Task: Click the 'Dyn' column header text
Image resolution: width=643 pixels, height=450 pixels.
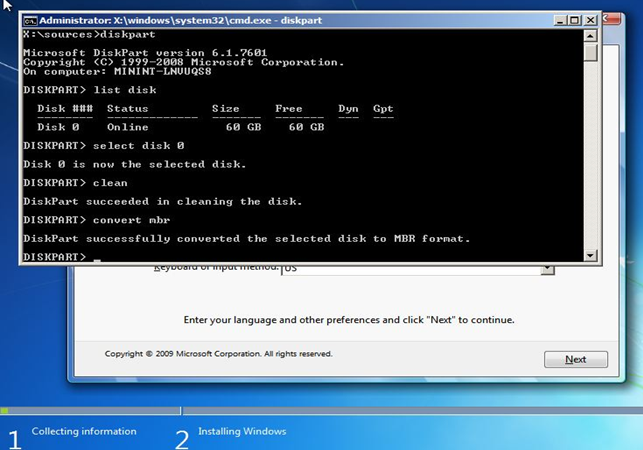Action: tap(348, 109)
